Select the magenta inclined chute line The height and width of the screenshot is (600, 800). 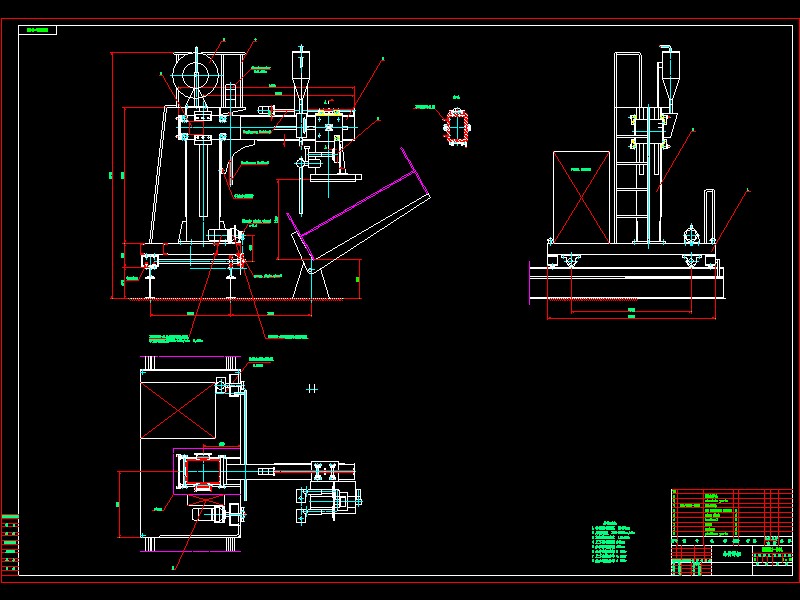click(x=357, y=202)
